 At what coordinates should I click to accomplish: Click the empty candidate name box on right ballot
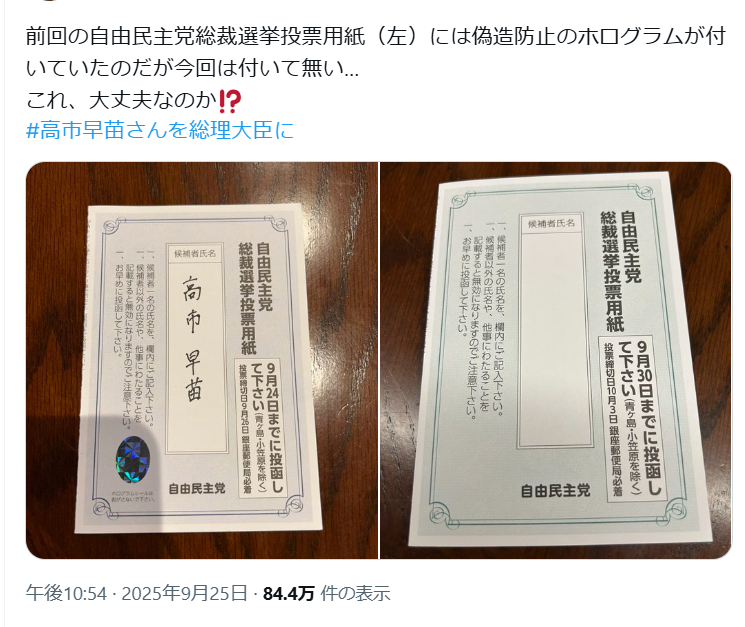[x=554, y=337]
